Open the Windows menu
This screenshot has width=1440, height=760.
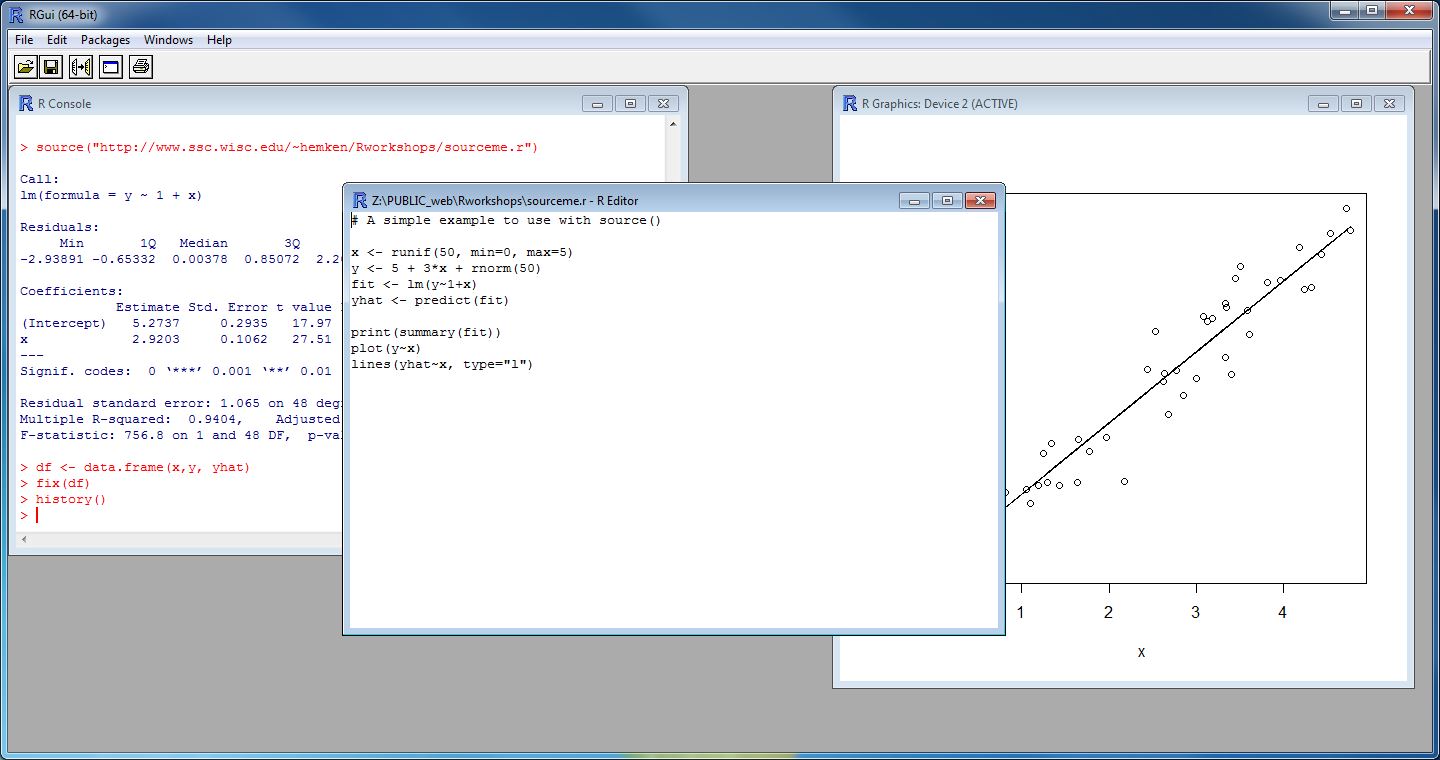pos(168,40)
